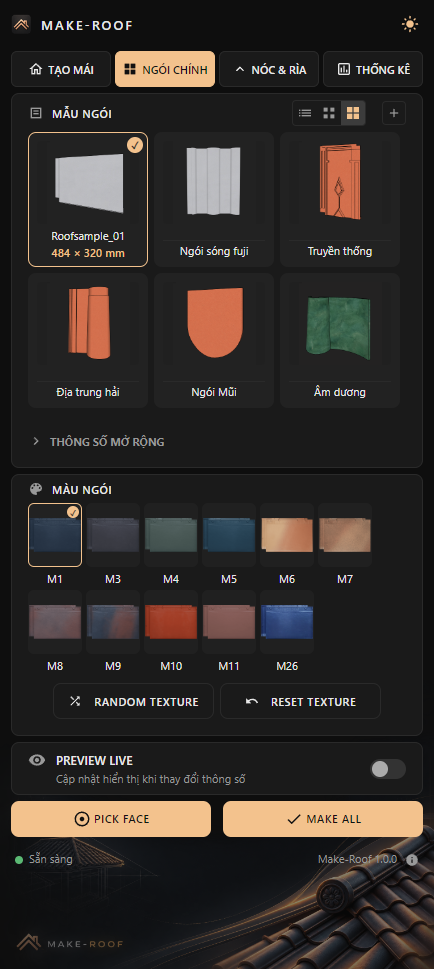Open the Tạo Mái tab
The image size is (434, 969).
pos(61,69)
